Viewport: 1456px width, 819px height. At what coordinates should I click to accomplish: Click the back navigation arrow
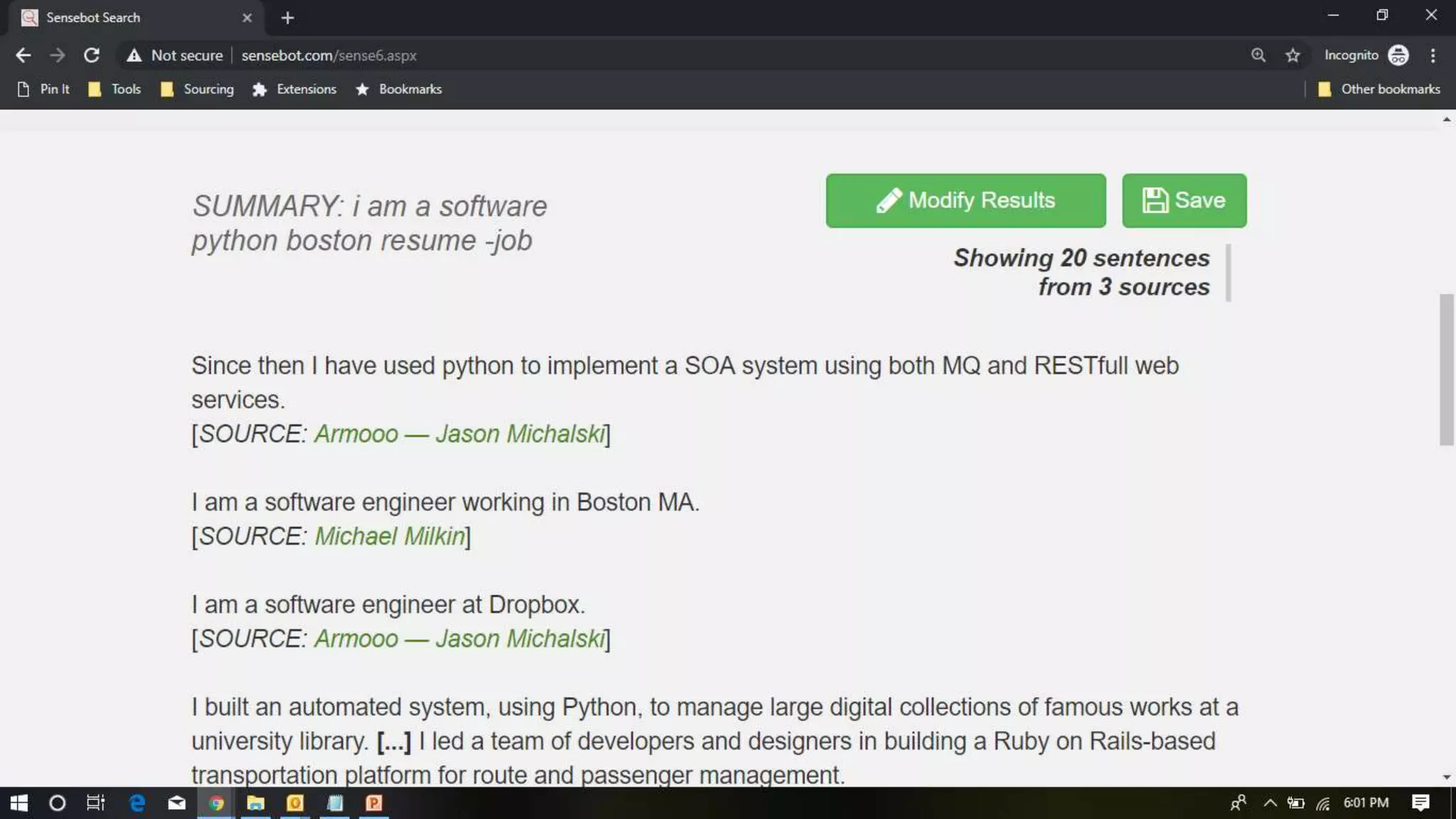pos(23,55)
